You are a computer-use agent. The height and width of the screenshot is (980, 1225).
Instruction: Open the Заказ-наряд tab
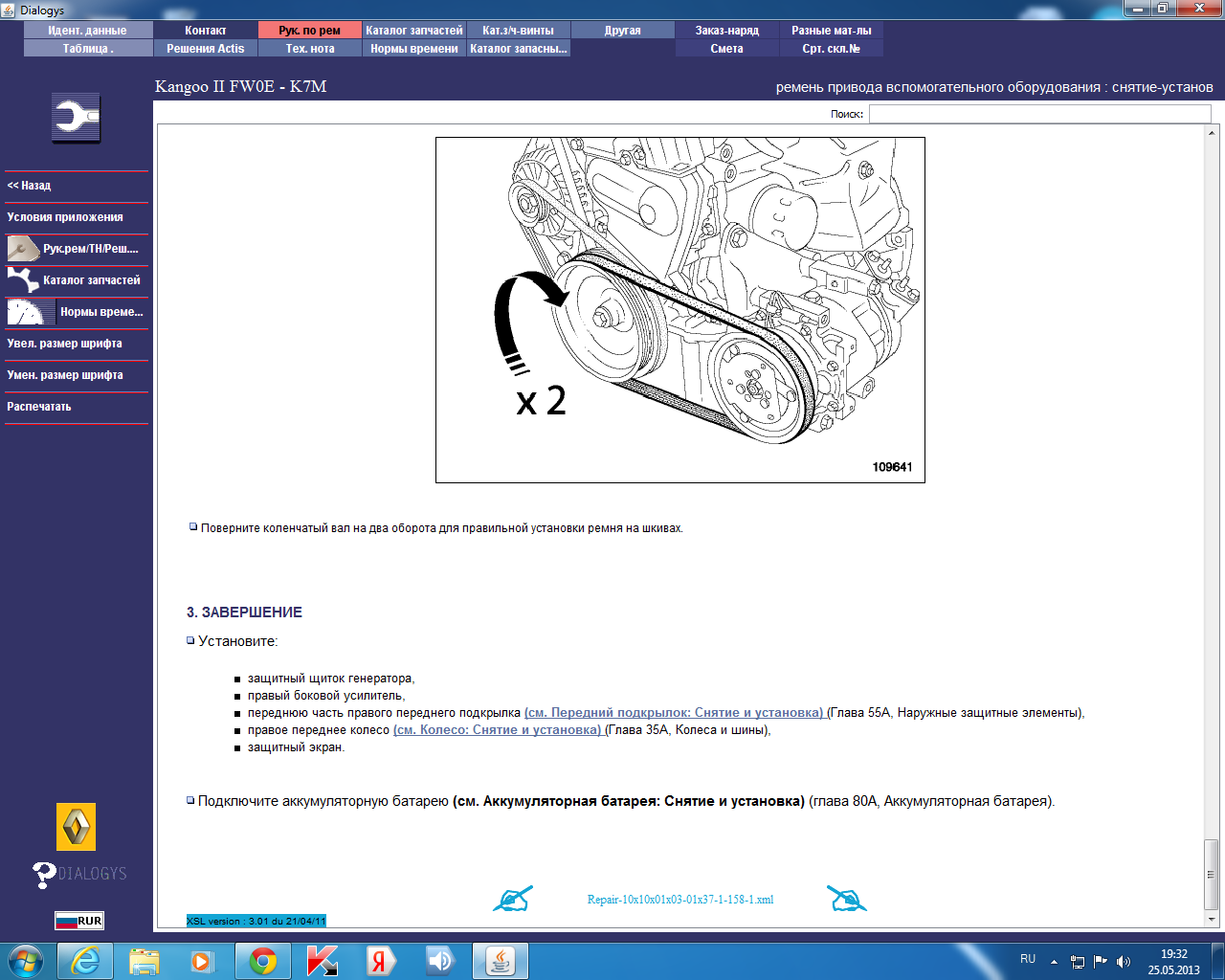pos(727,31)
